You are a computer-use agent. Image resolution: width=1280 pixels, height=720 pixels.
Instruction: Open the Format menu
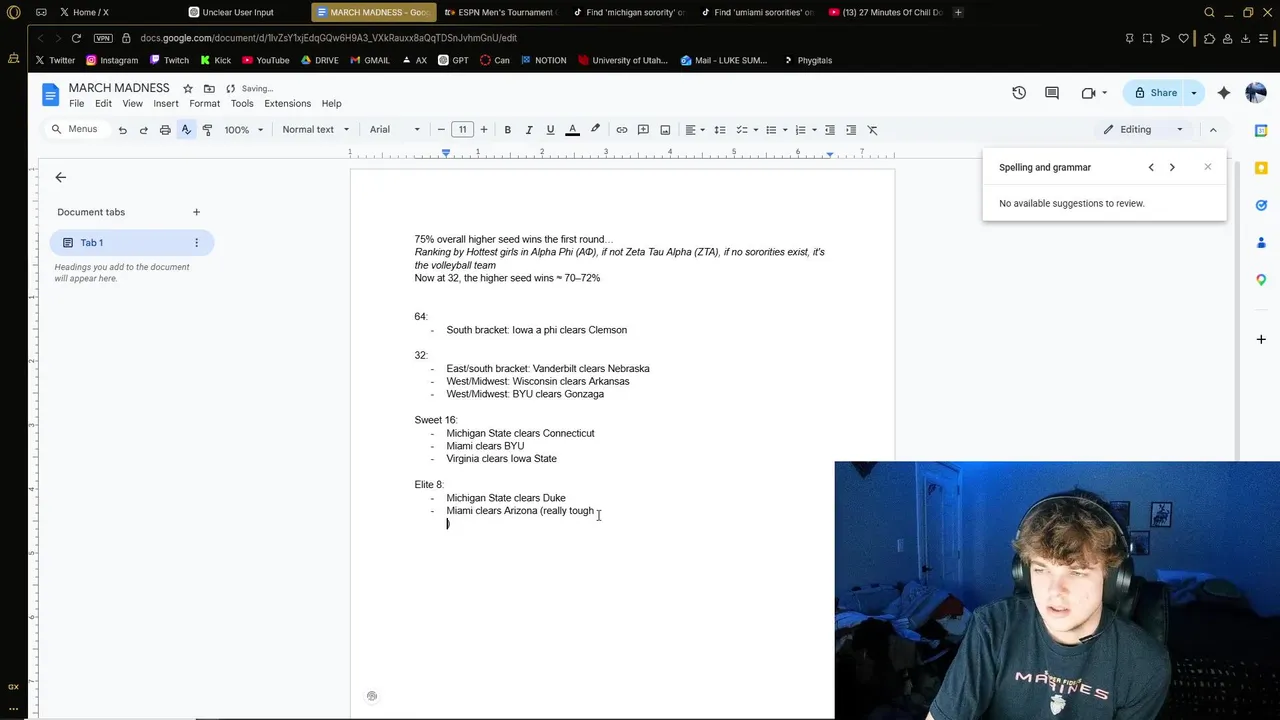tap(204, 104)
